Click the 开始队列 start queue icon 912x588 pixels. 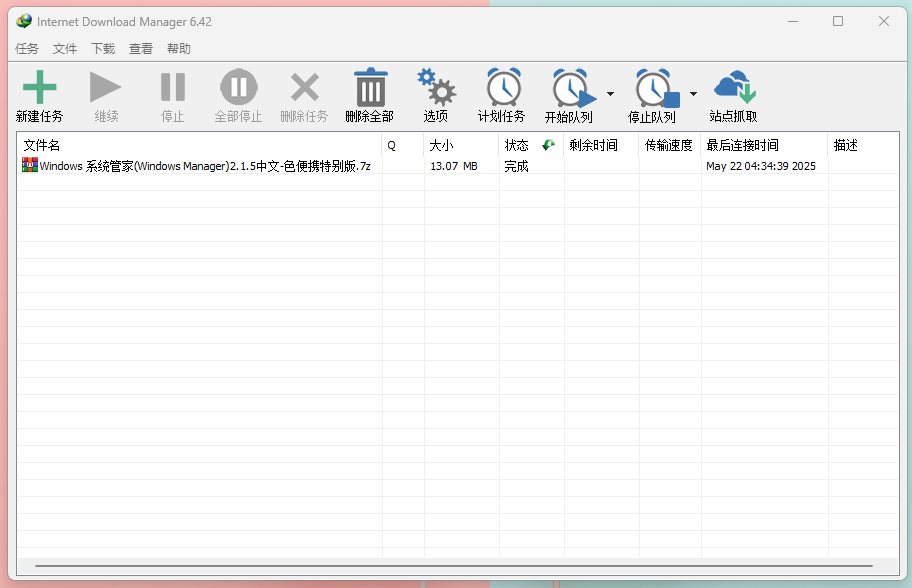(x=570, y=87)
